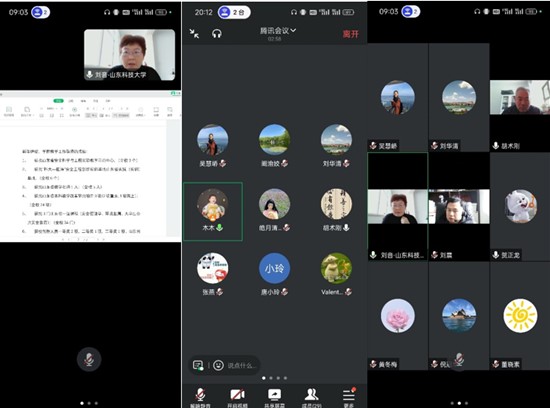550x408 pixels.
Task: Open the 更多 more menu
Action: [349, 397]
